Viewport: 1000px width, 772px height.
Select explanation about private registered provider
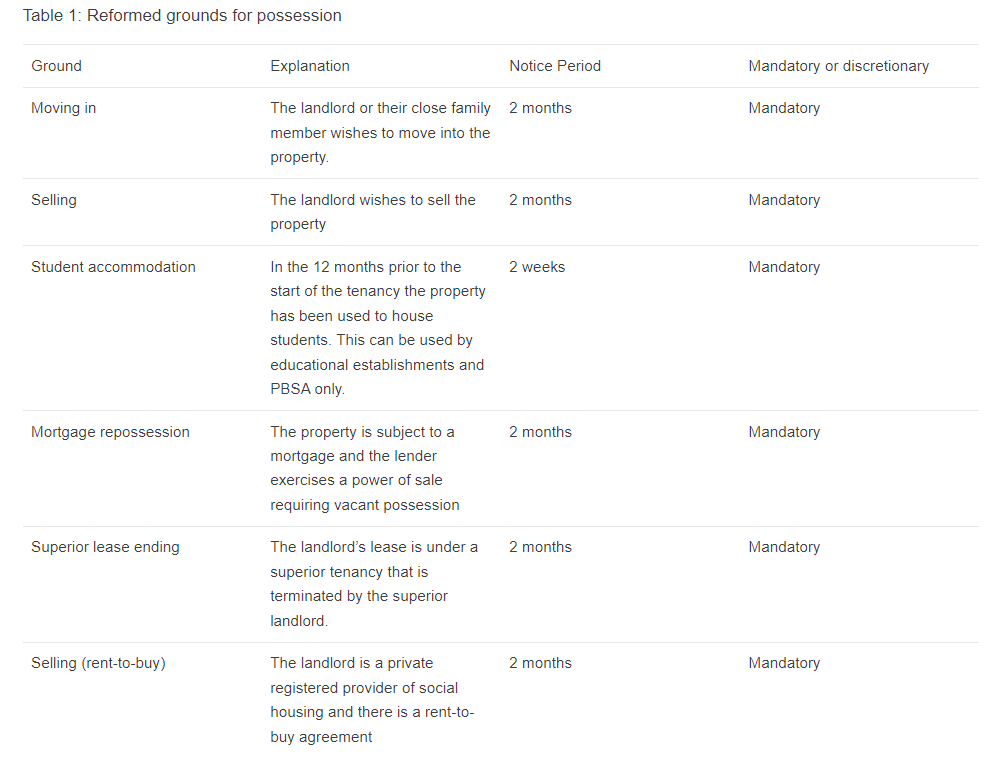click(372, 700)
